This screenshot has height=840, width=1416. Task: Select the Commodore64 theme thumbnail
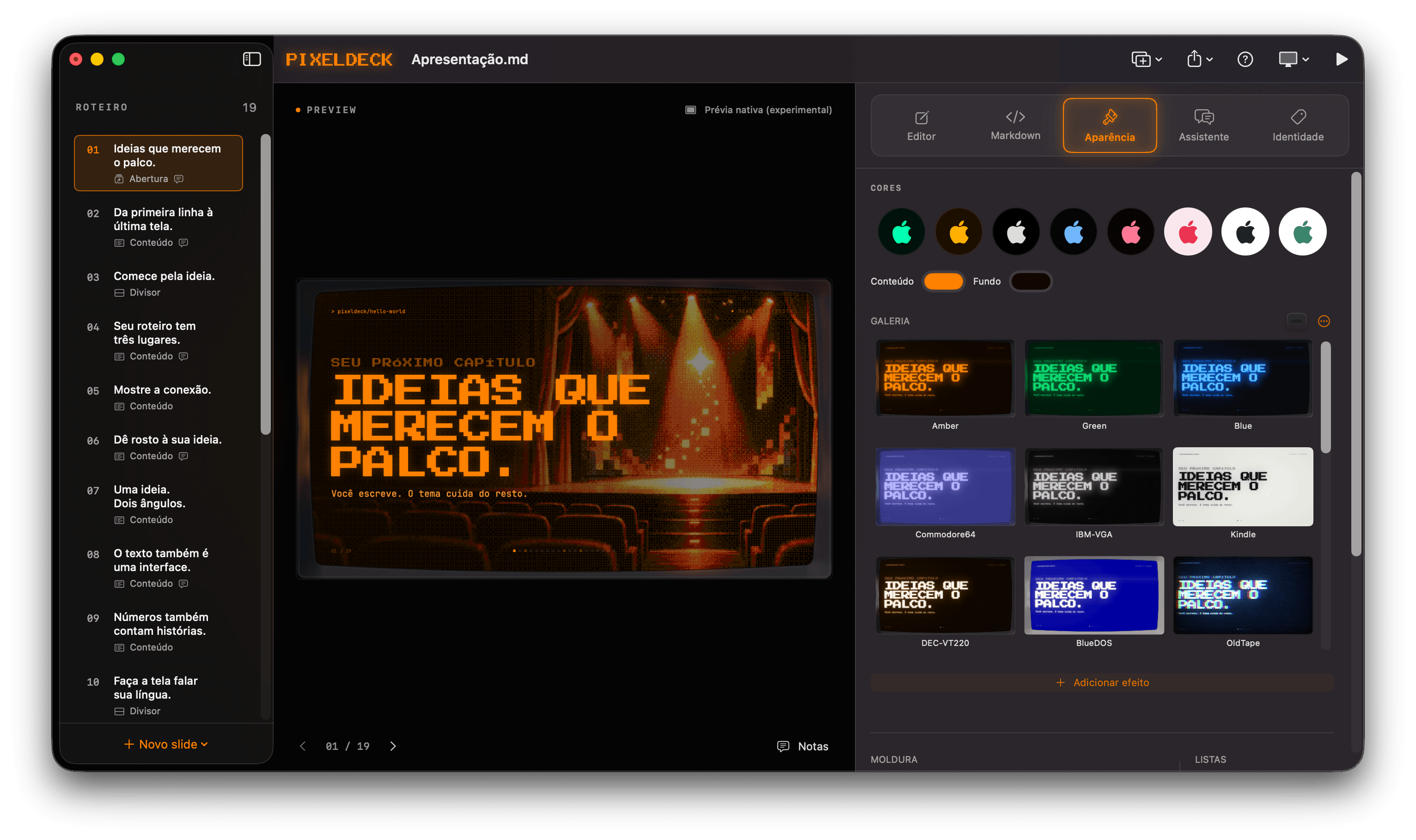pyautogui.click(x=945, y=487)
